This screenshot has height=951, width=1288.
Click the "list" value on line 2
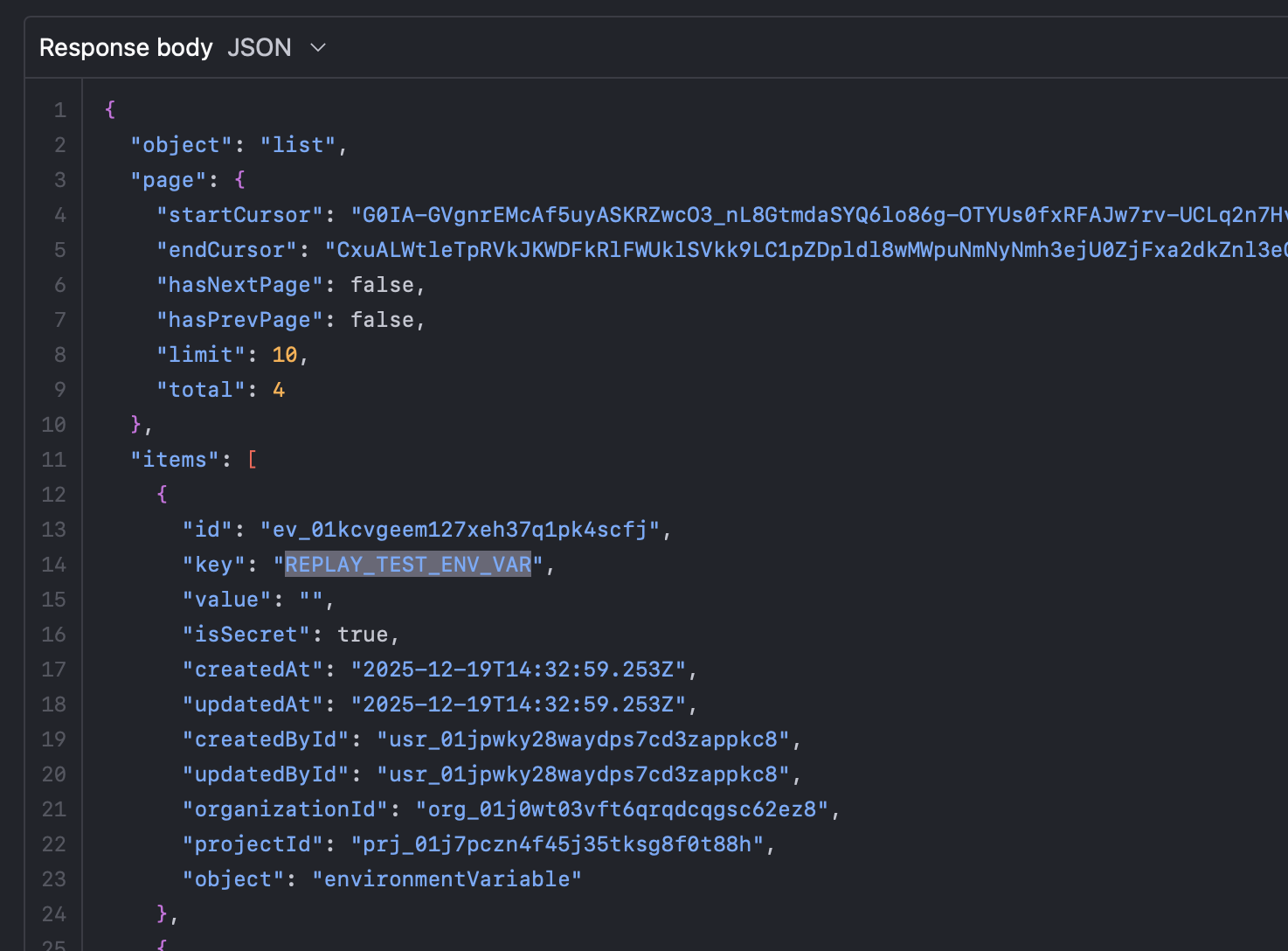click(x=298, y=145)
